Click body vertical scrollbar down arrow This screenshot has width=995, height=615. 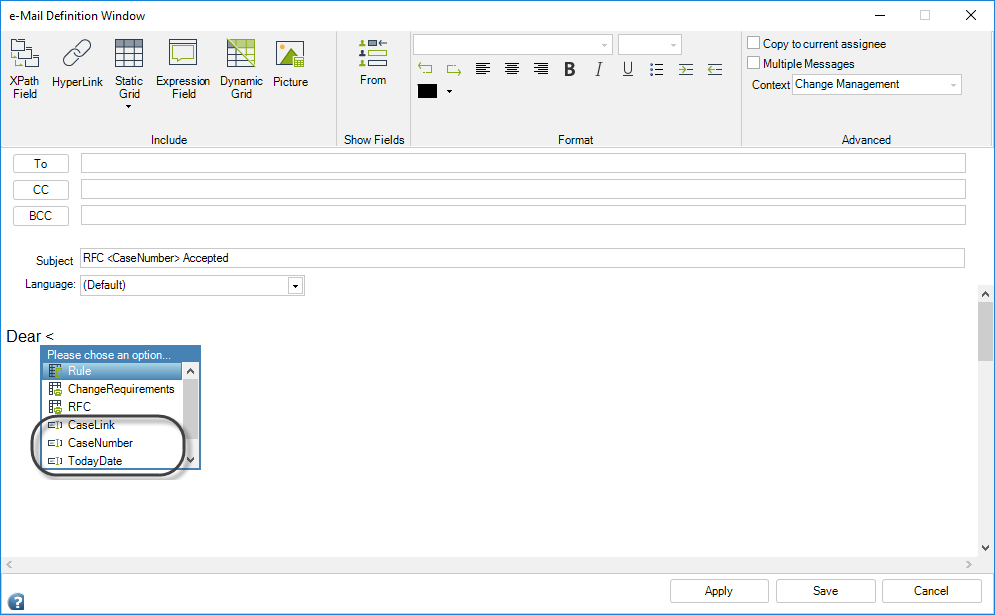tap(985, 548)
